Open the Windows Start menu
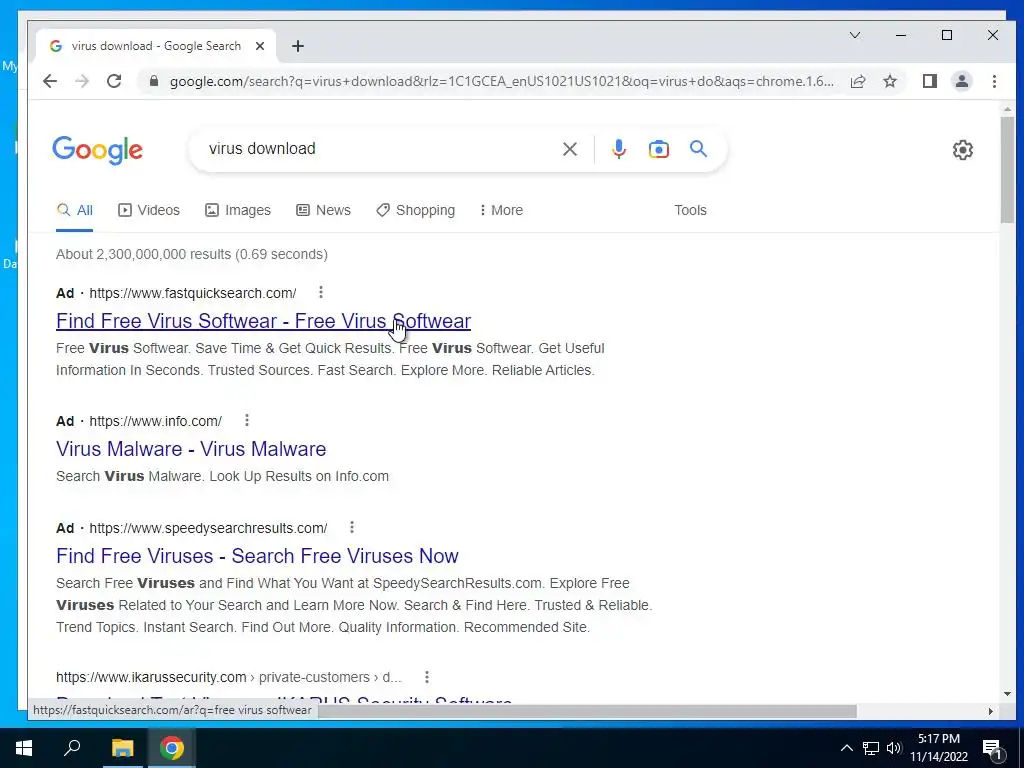 click(24, 748)
